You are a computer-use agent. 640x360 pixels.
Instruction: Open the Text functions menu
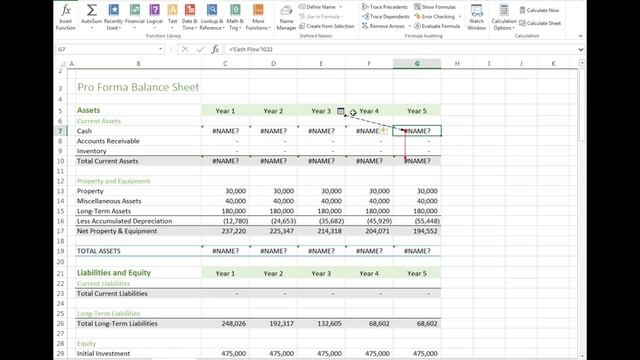click(173, 17)
